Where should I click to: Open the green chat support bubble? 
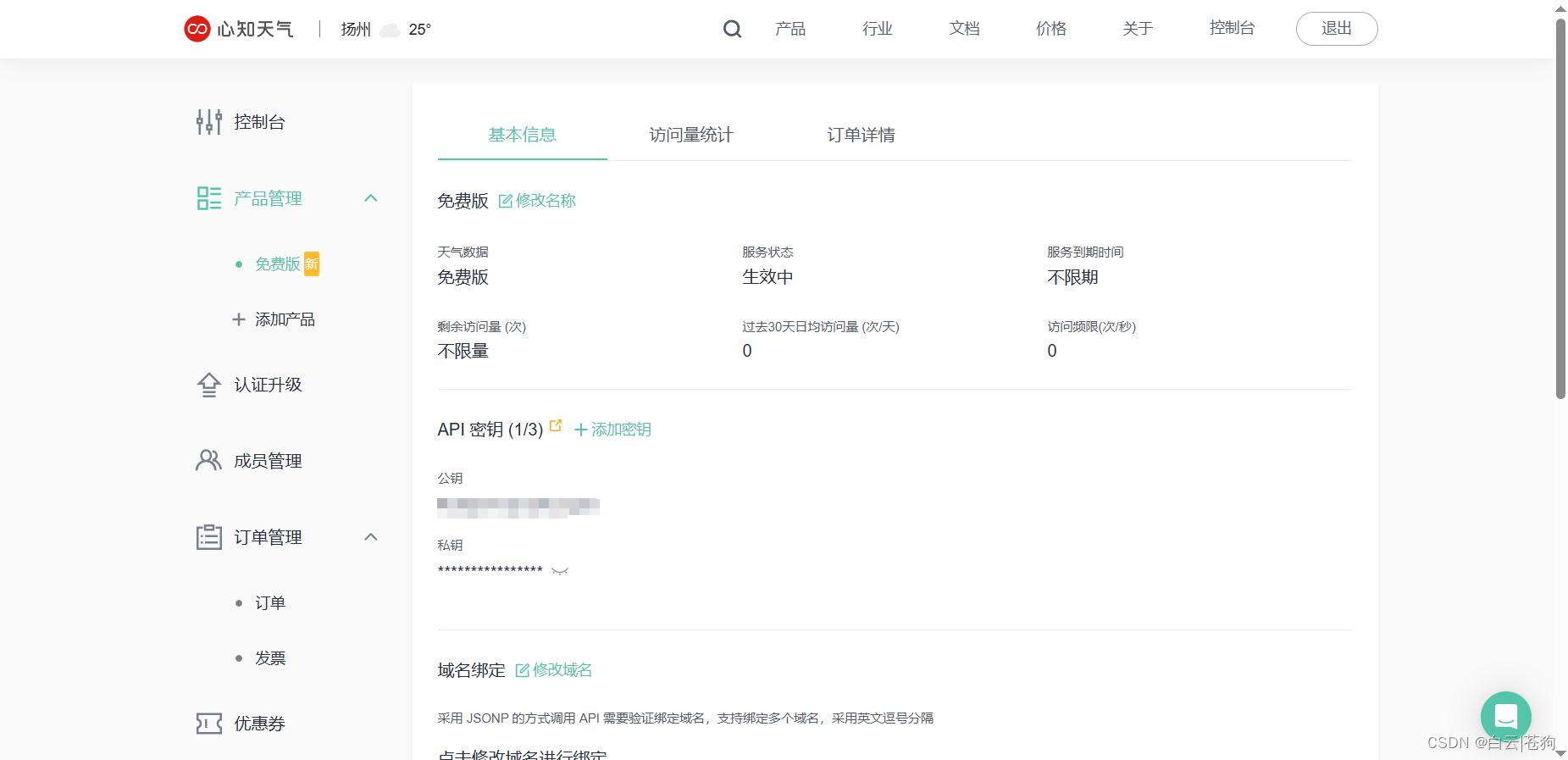pyautogui.click(x=1506, y=717)
